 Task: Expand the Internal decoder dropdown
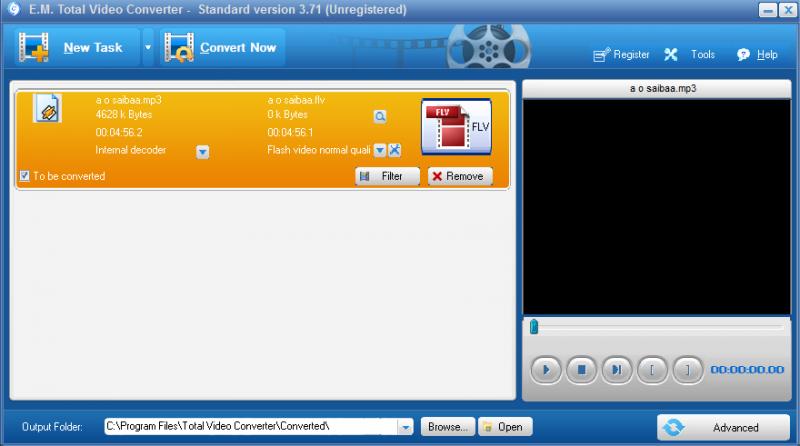pos(203,152)
